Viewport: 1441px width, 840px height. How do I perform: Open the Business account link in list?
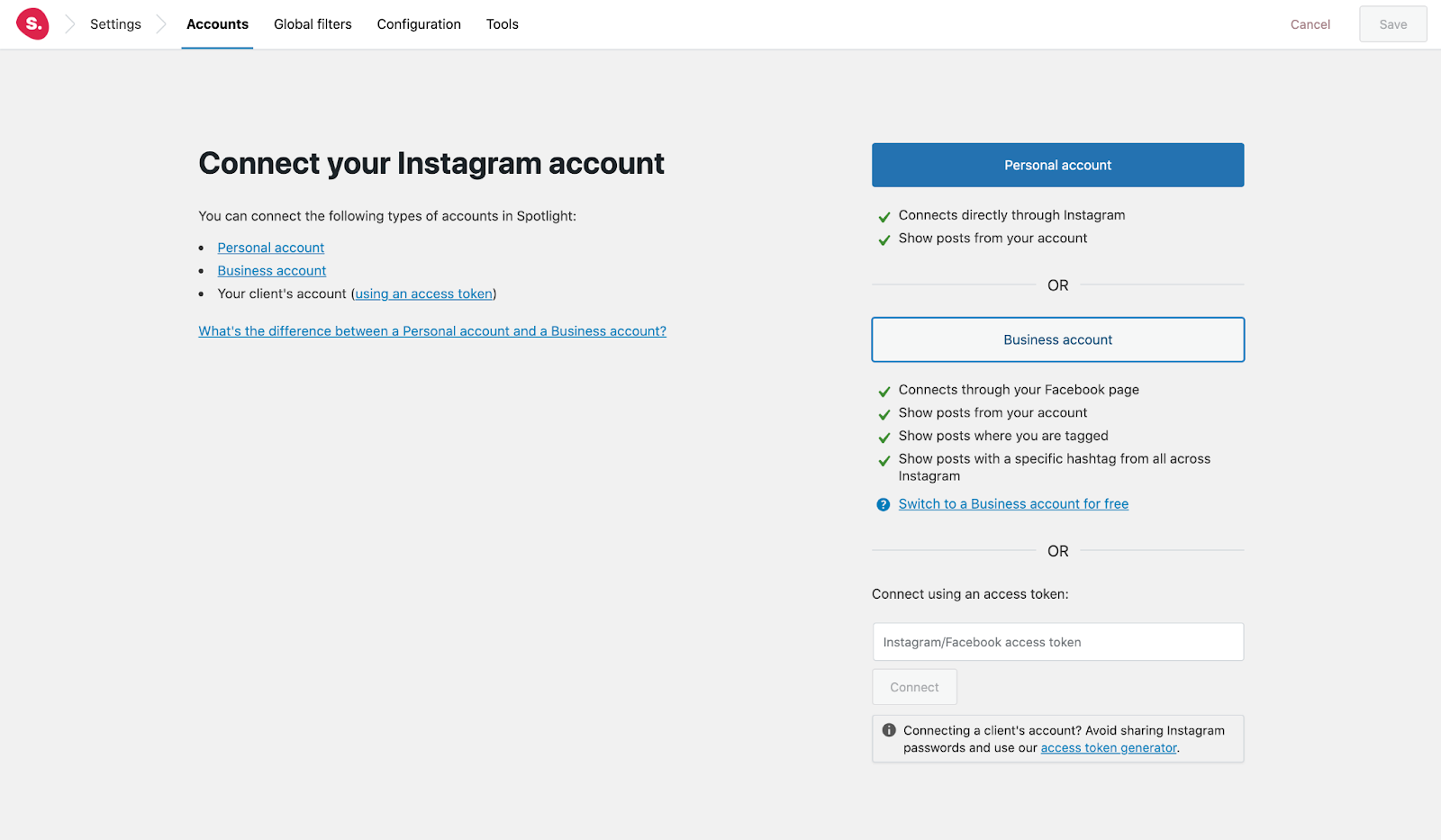pos(272,271)
